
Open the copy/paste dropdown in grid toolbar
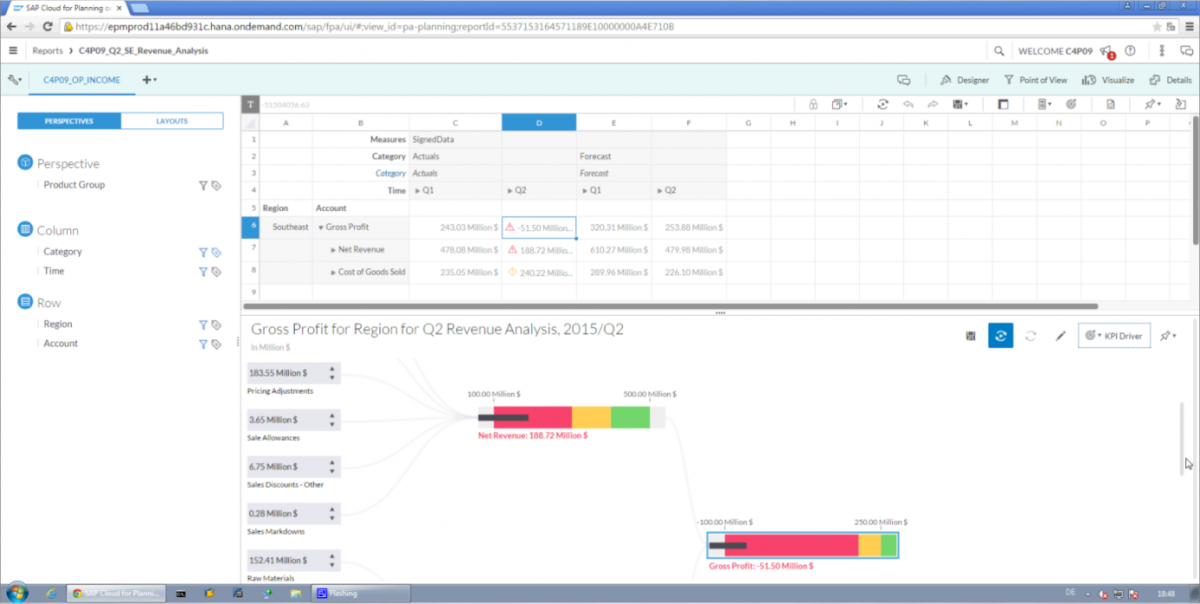coord(839,104)
